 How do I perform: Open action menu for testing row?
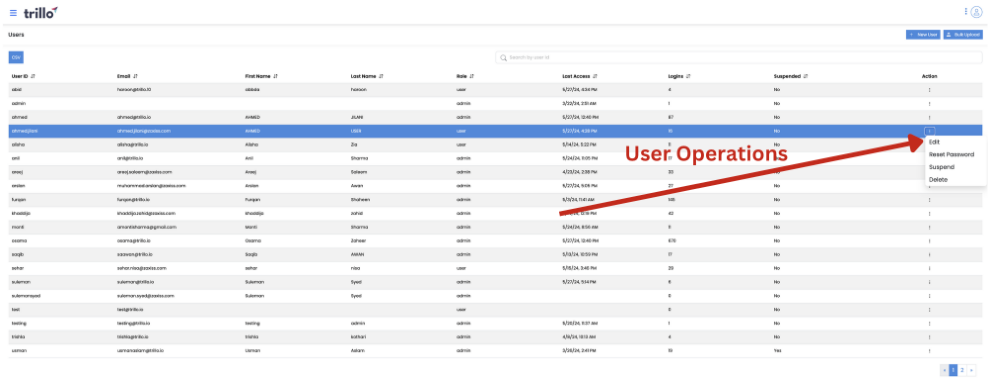point(929,323)
